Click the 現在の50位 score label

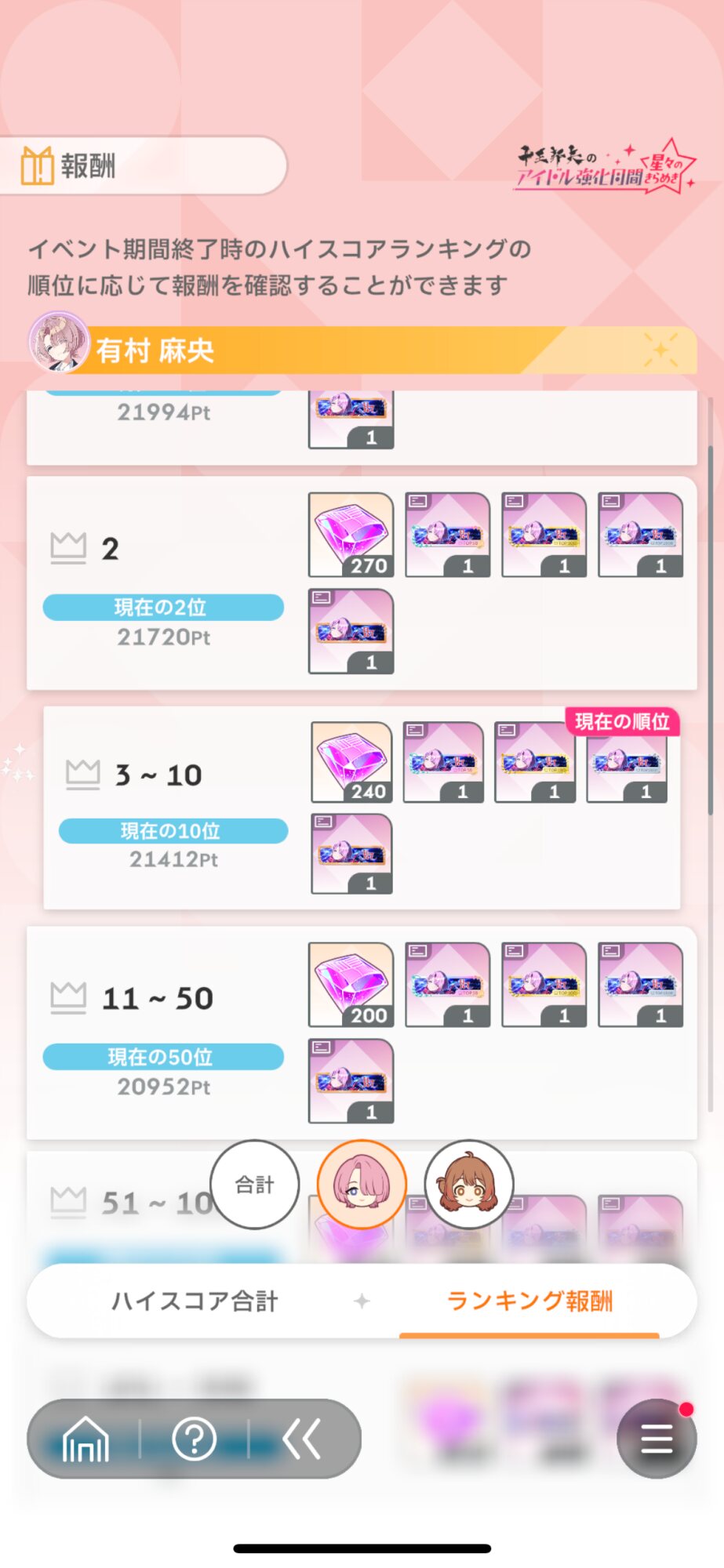tap(163, 1057)
